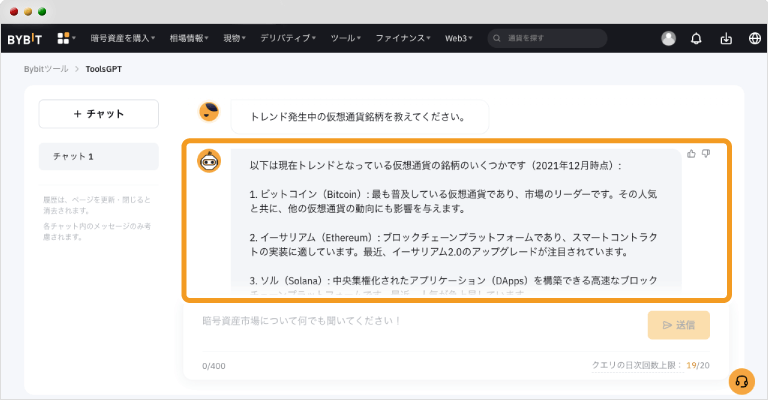Expand the Web3 menu

tap(458, 38)
